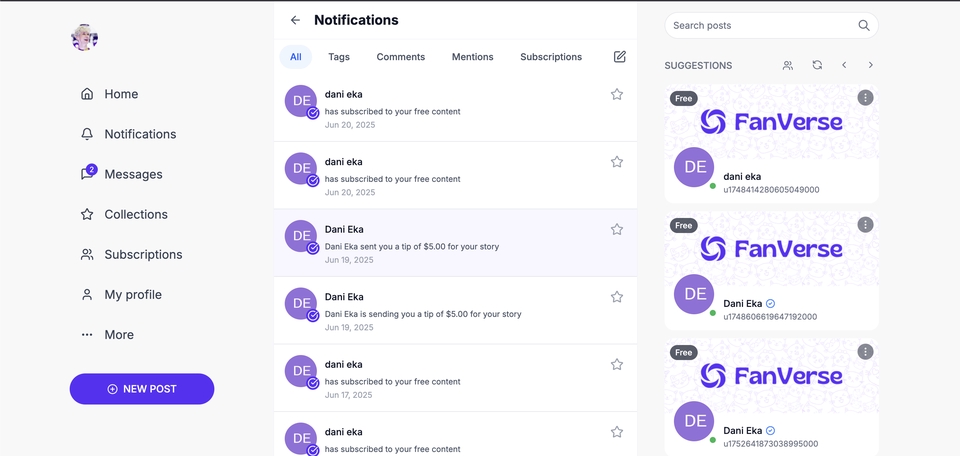Show next suggestions with right chevron
This screenshot has width=960, height=456.
pyautogui.click(x=871, y=65)
